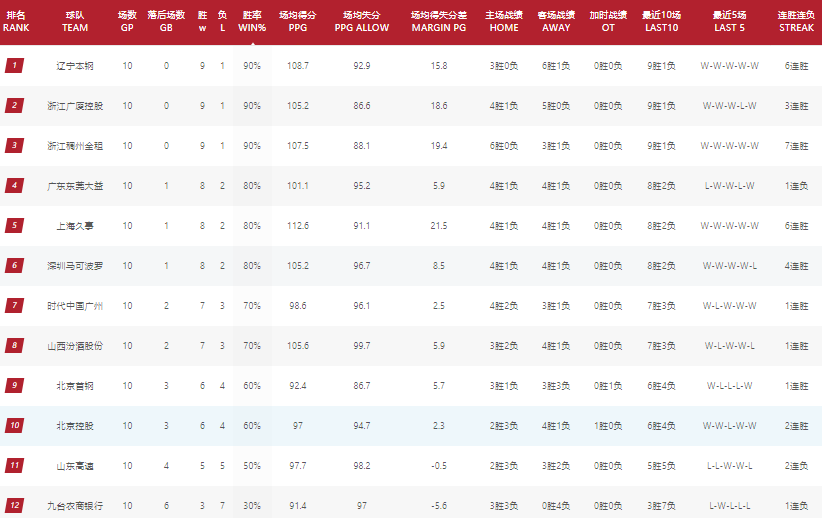The image size is (822, 518).
Task: Open team 辽宁本钢 link
Action: click(x=75, y=66)
